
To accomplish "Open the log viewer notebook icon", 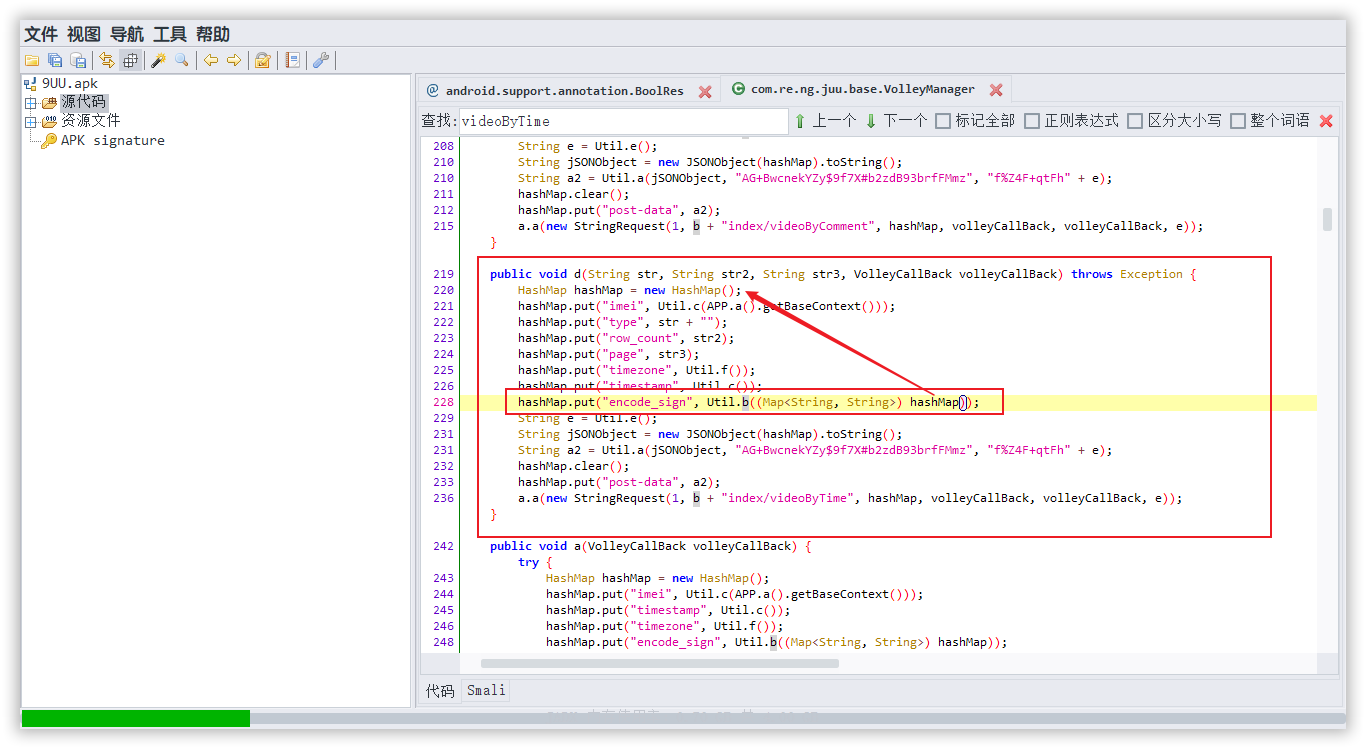I will coord(292,61).
